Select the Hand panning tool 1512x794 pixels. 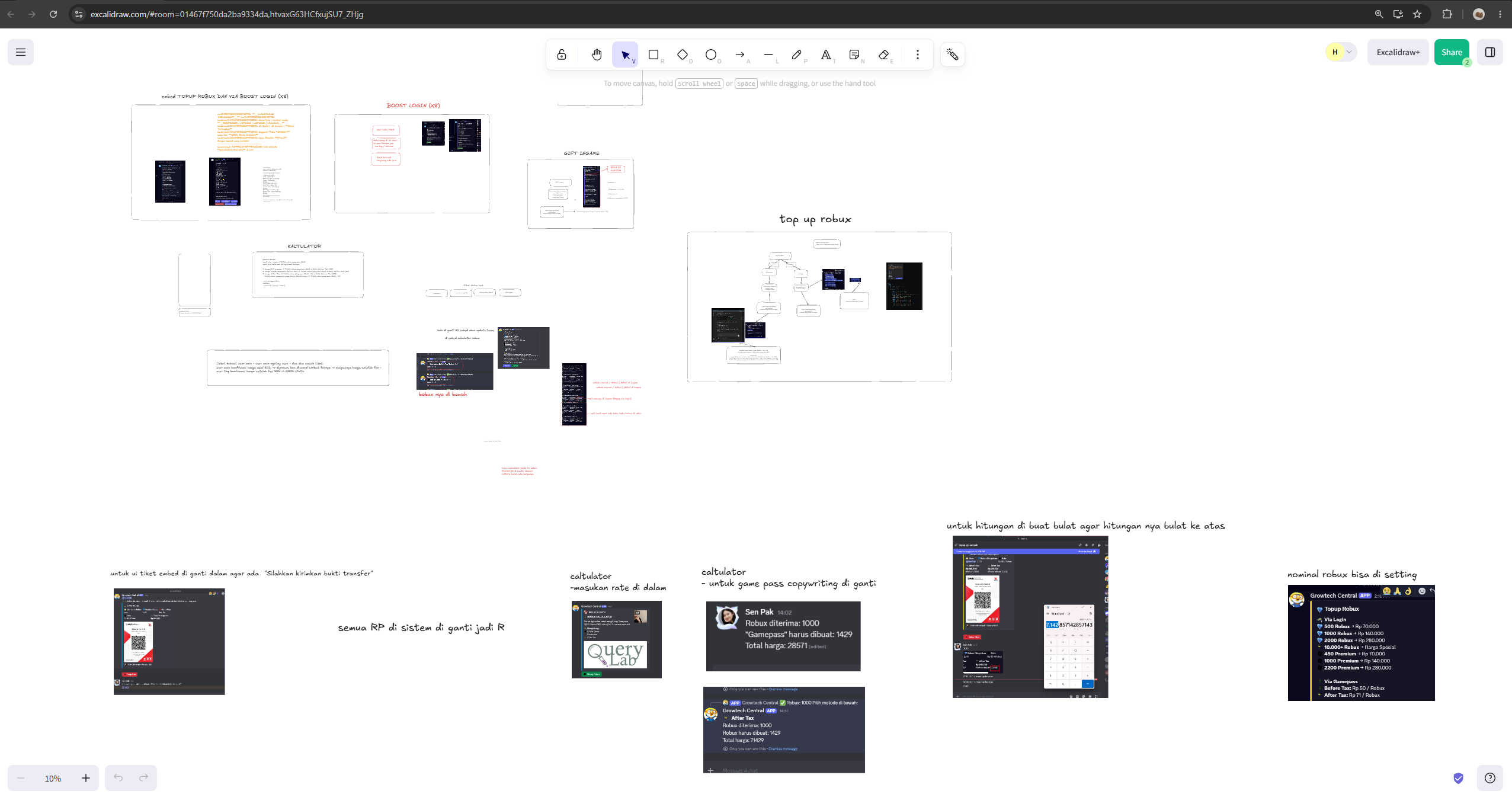(597, 55)
